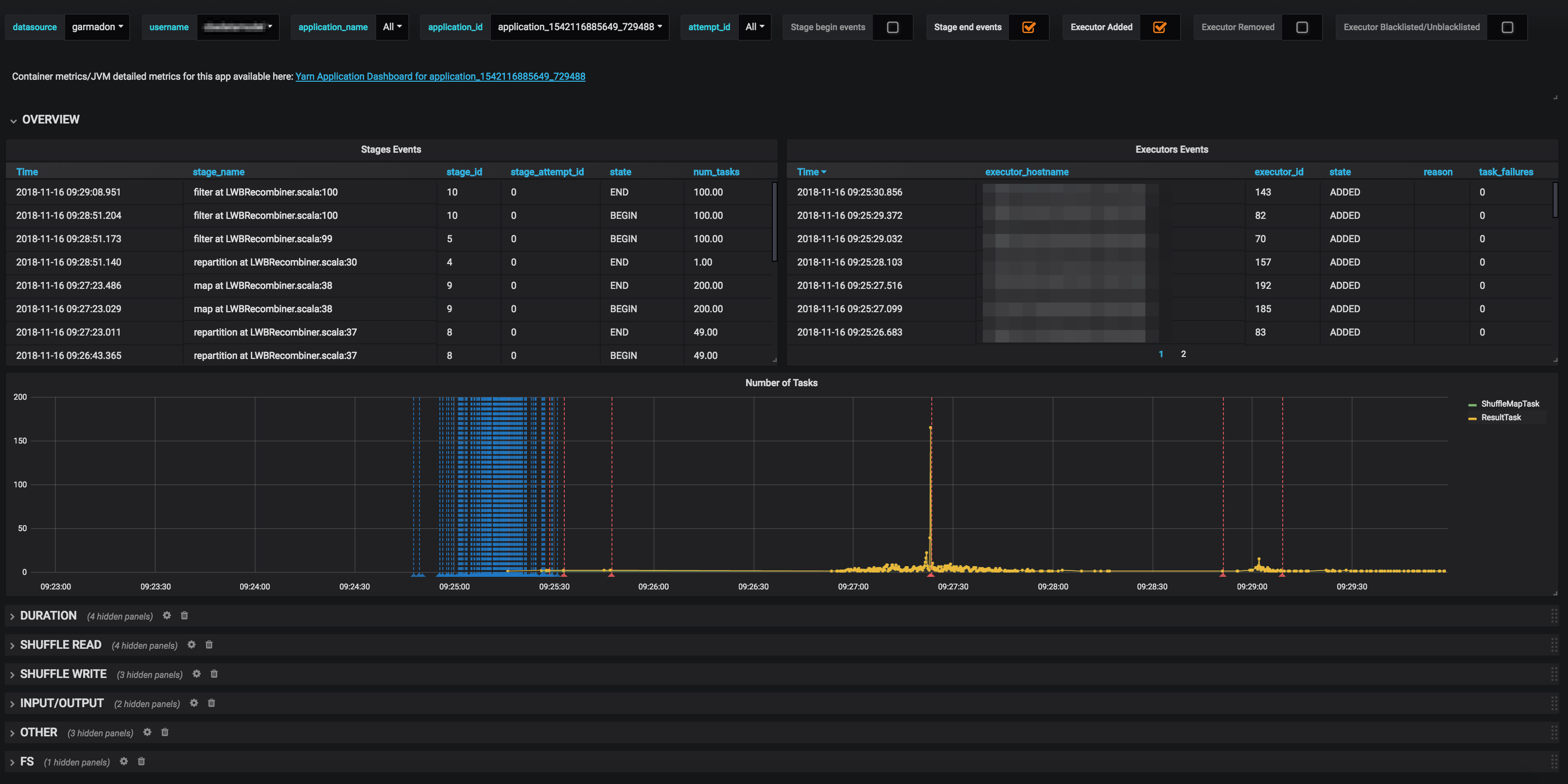
Task: Grab the drag handle of the DURATION row
Action: [x=1553, y=616]
